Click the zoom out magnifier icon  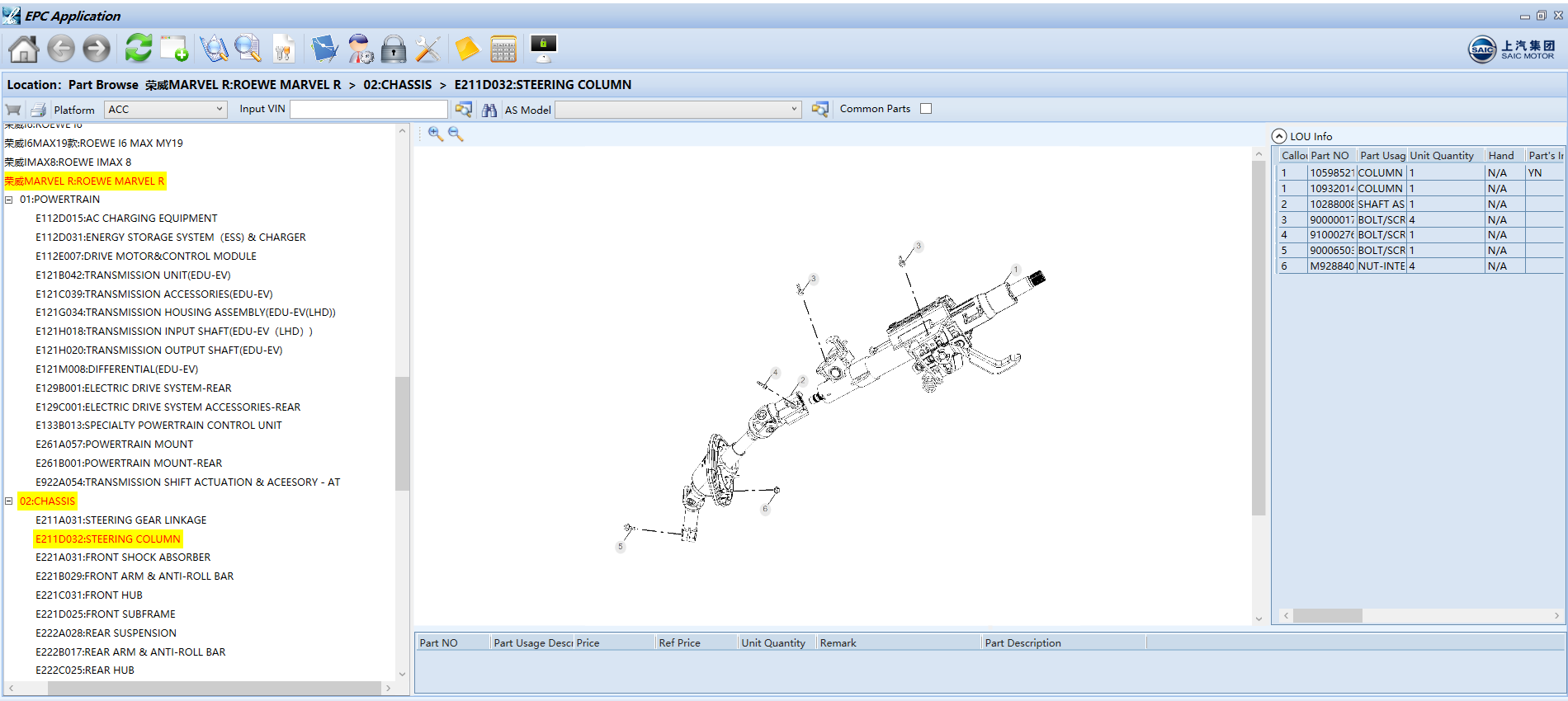[x=456, y=134]
